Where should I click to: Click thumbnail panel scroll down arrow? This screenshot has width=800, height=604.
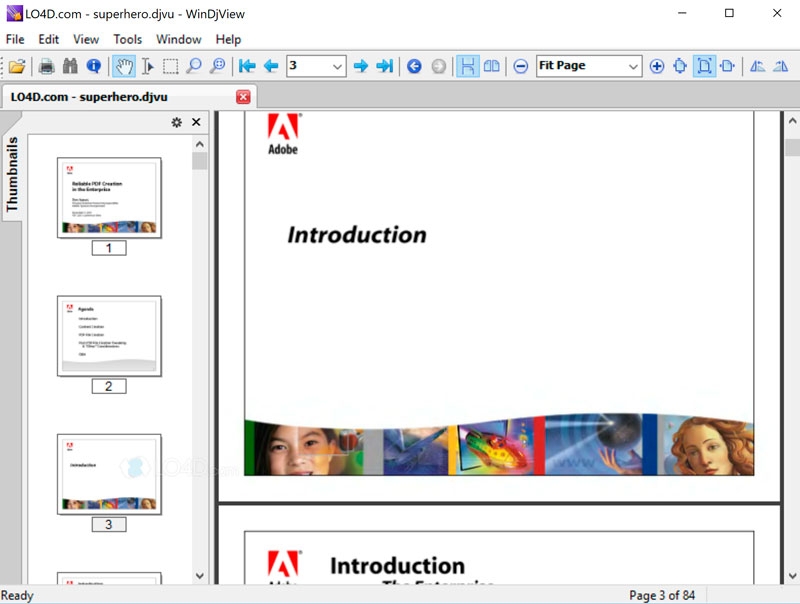200,576
